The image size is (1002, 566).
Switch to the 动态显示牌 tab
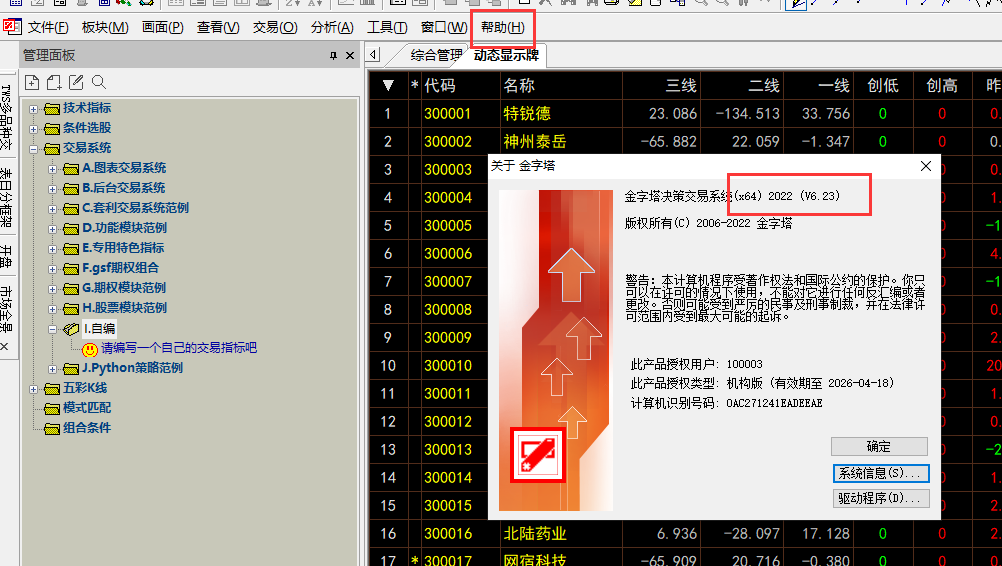[x=506, y=56]
